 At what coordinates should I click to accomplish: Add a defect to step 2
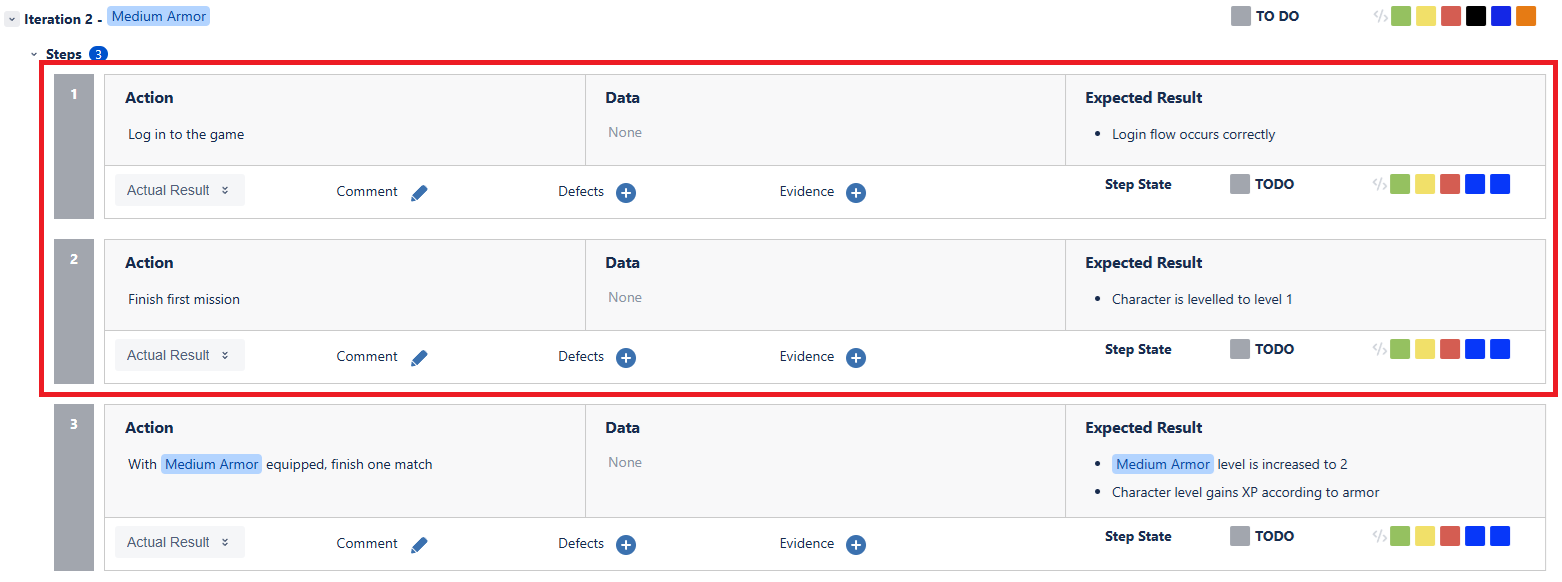(x=626, y=358)
